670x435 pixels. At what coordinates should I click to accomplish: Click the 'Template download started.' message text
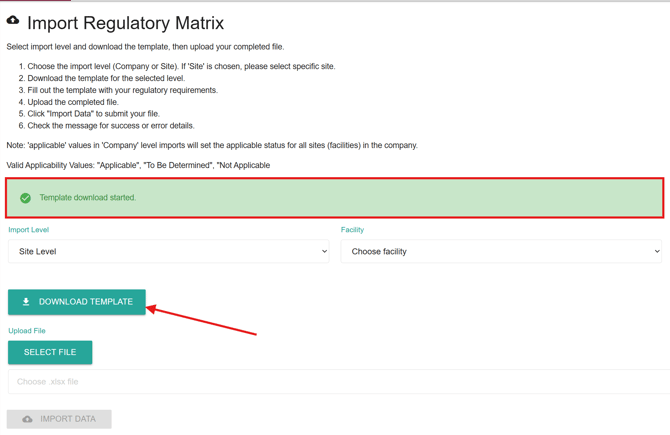click(88, 198)
